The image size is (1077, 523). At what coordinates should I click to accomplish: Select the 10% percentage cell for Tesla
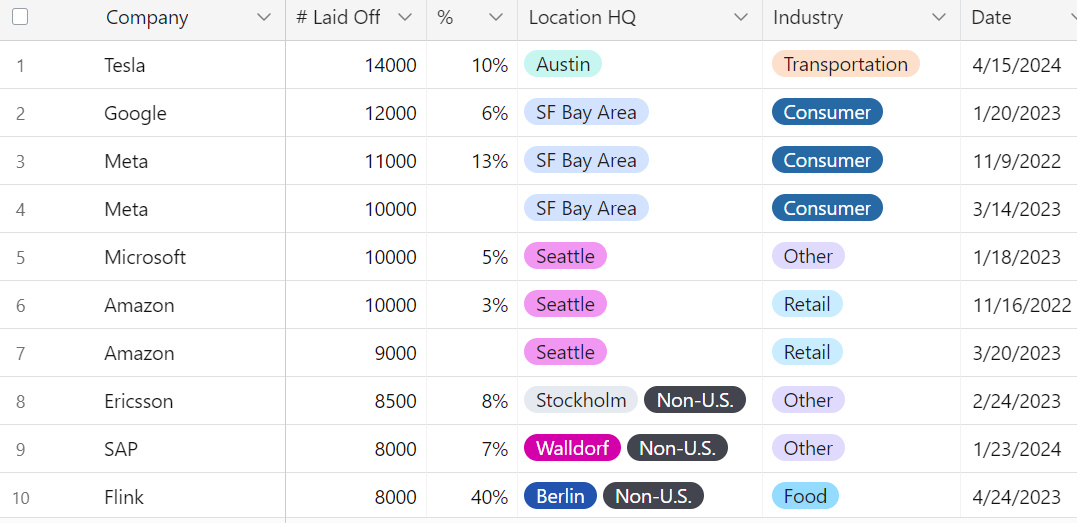(x=490, y=65)
